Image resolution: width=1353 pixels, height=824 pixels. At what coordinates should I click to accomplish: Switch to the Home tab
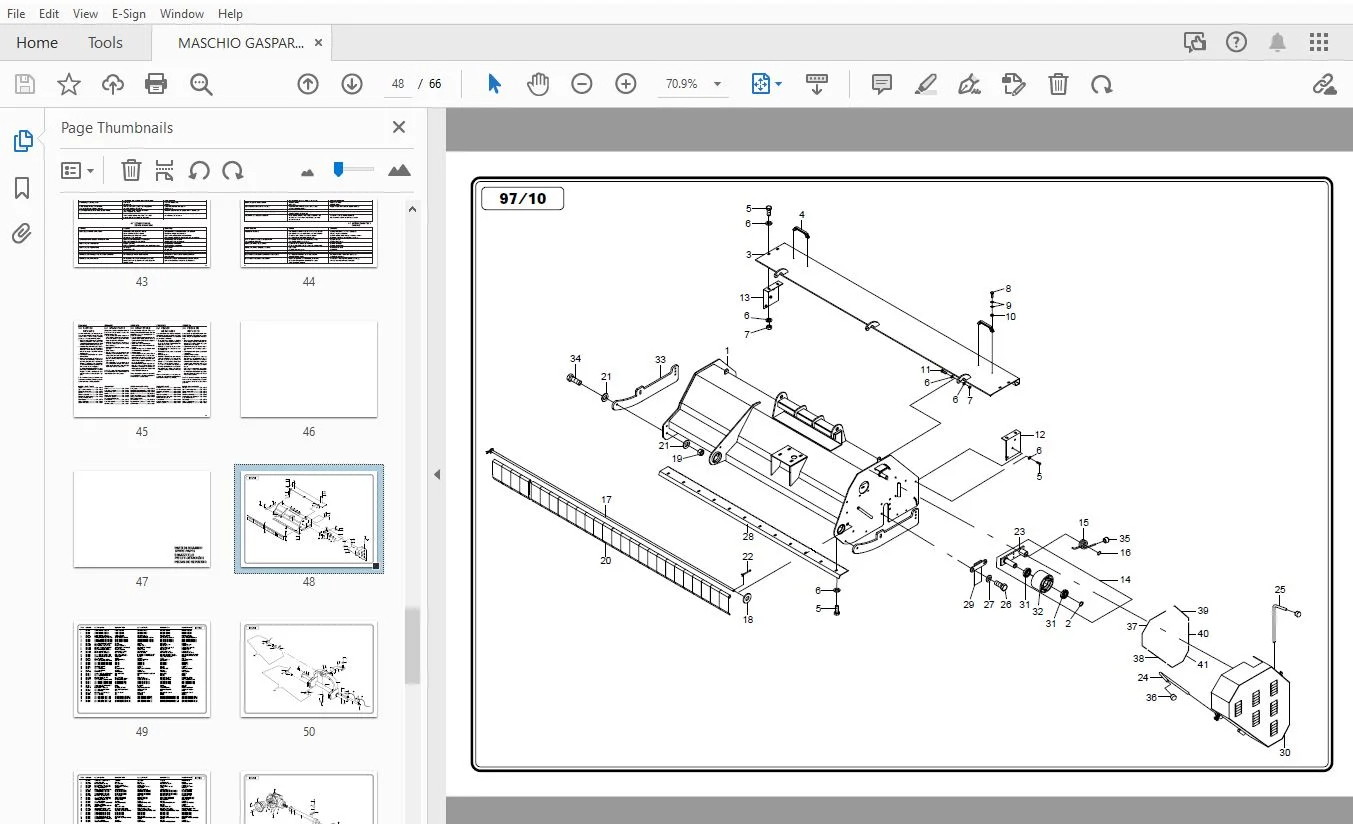pyautogui.click(x=37, y=42)
